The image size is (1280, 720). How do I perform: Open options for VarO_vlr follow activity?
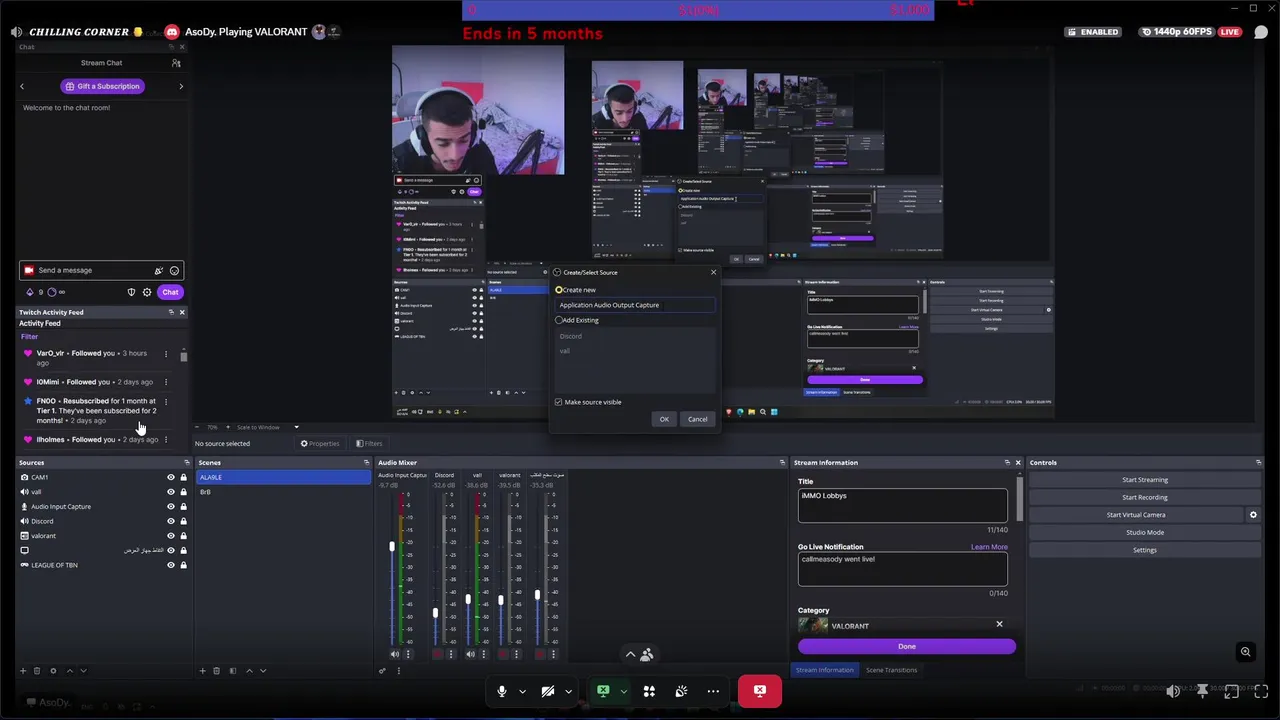tap(166, 353)
